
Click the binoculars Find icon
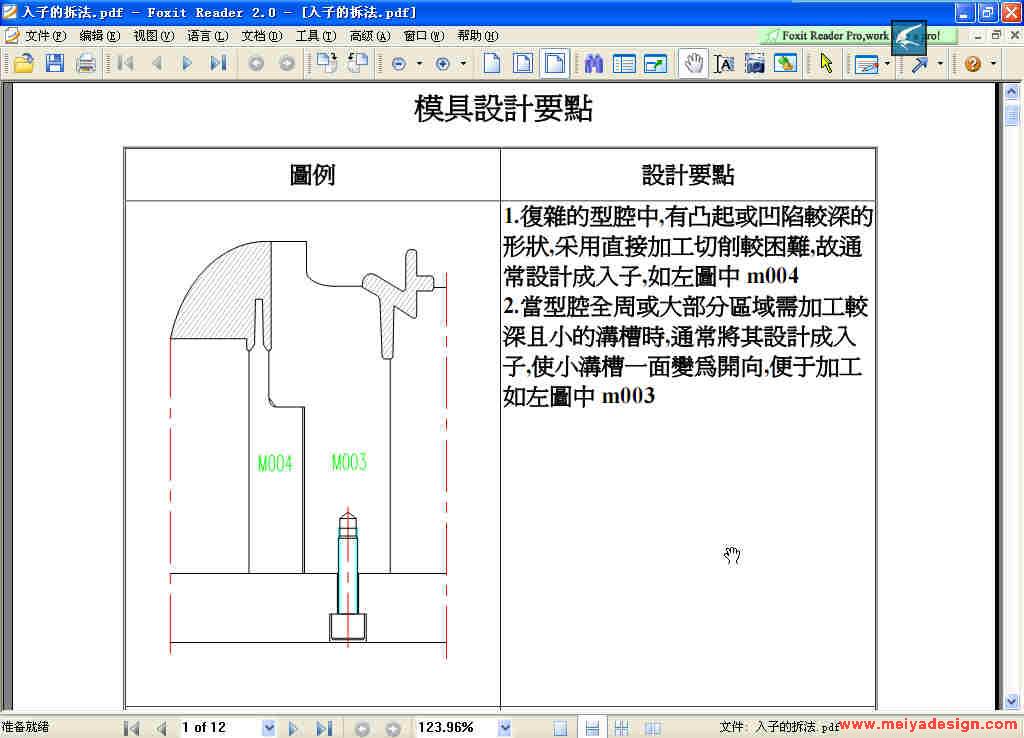tap(594, 64)
